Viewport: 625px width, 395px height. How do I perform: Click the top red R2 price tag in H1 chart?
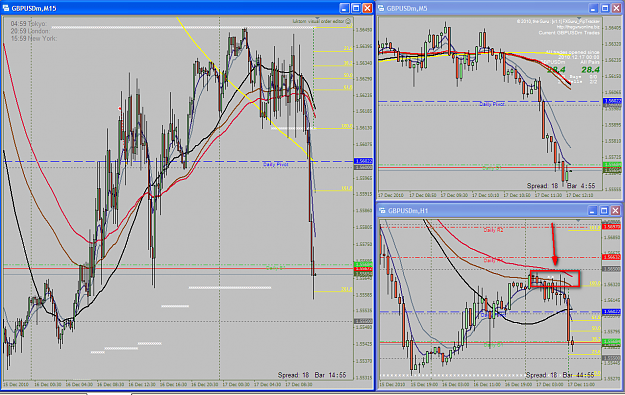[611, 227]
